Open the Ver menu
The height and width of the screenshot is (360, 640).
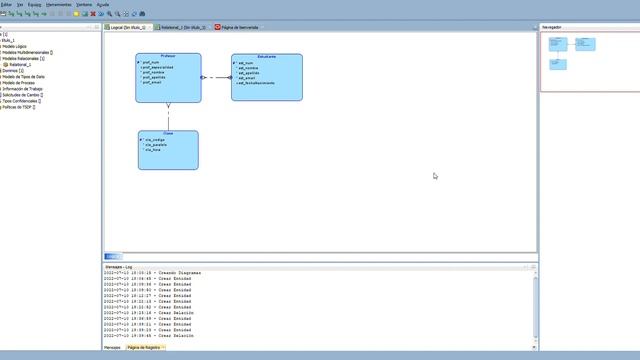pyautogui.click(x=20, y=4)
